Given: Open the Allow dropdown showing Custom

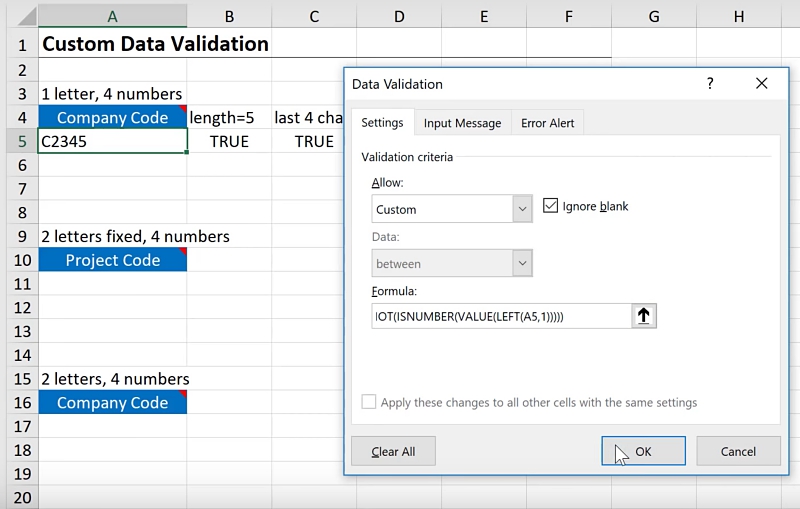Looking at the screenshot, I should point(522,209).
